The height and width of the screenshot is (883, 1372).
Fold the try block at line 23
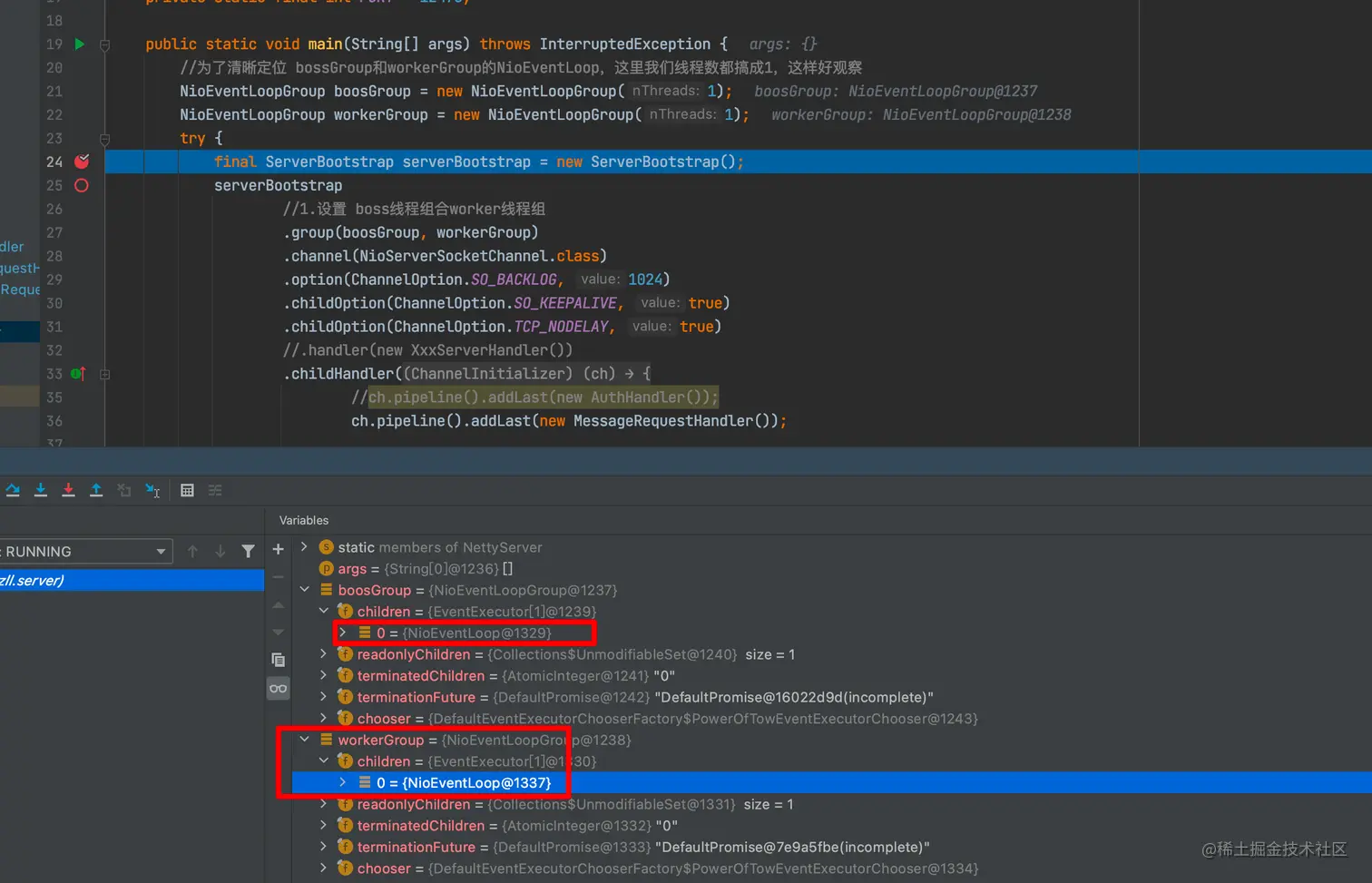click(x=104, y=139)
